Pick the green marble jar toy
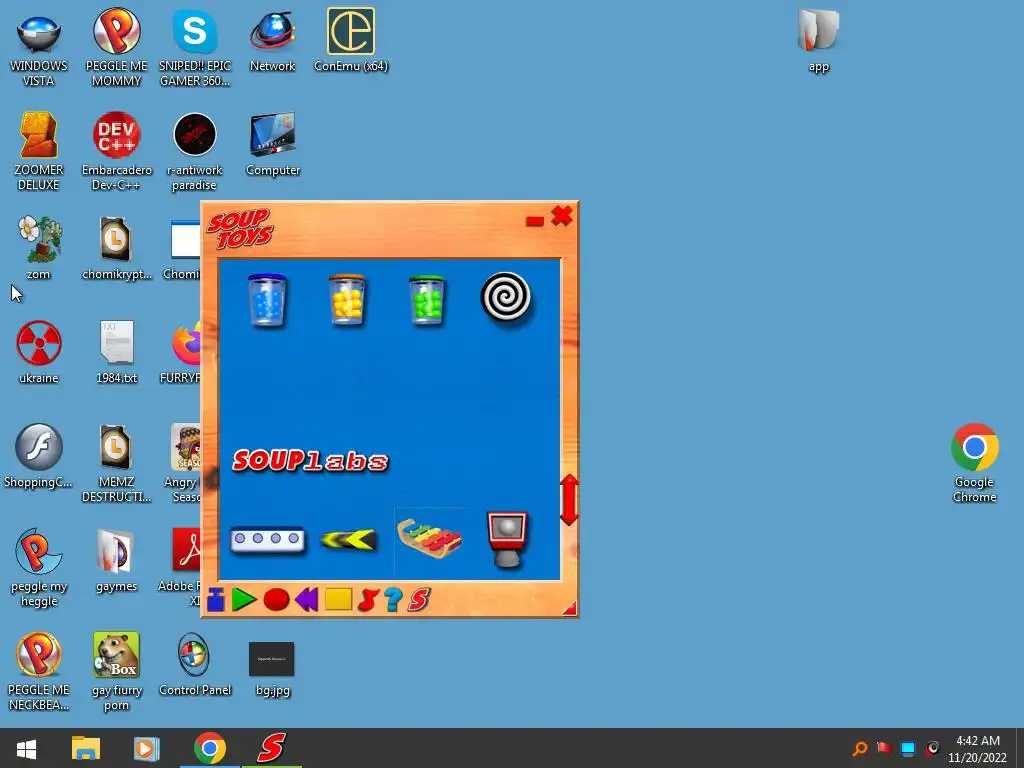The image size is (1024, 768). (x=426, y=300)
